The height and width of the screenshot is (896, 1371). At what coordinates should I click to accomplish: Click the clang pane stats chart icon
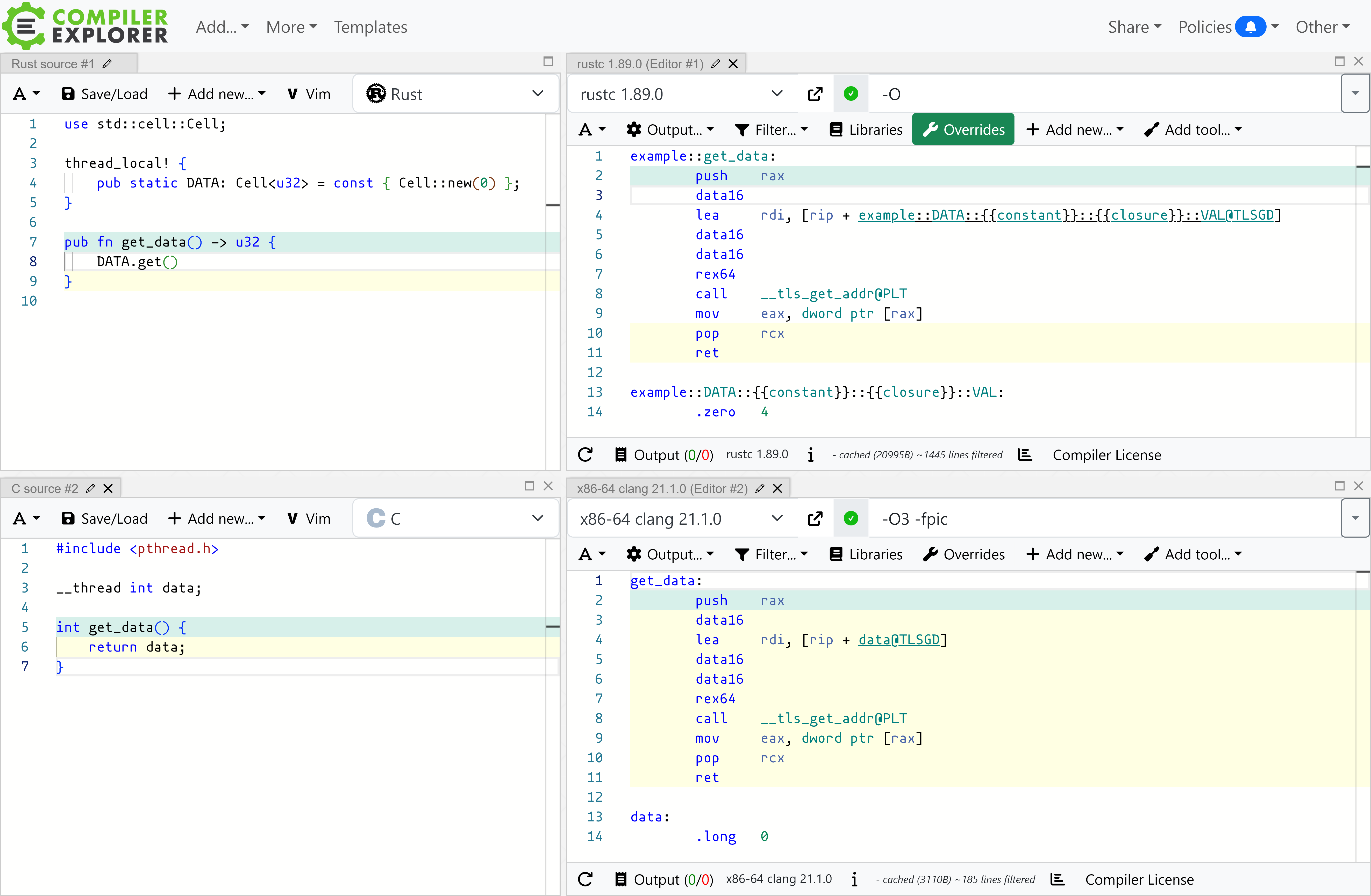[x=1057, y=879]
